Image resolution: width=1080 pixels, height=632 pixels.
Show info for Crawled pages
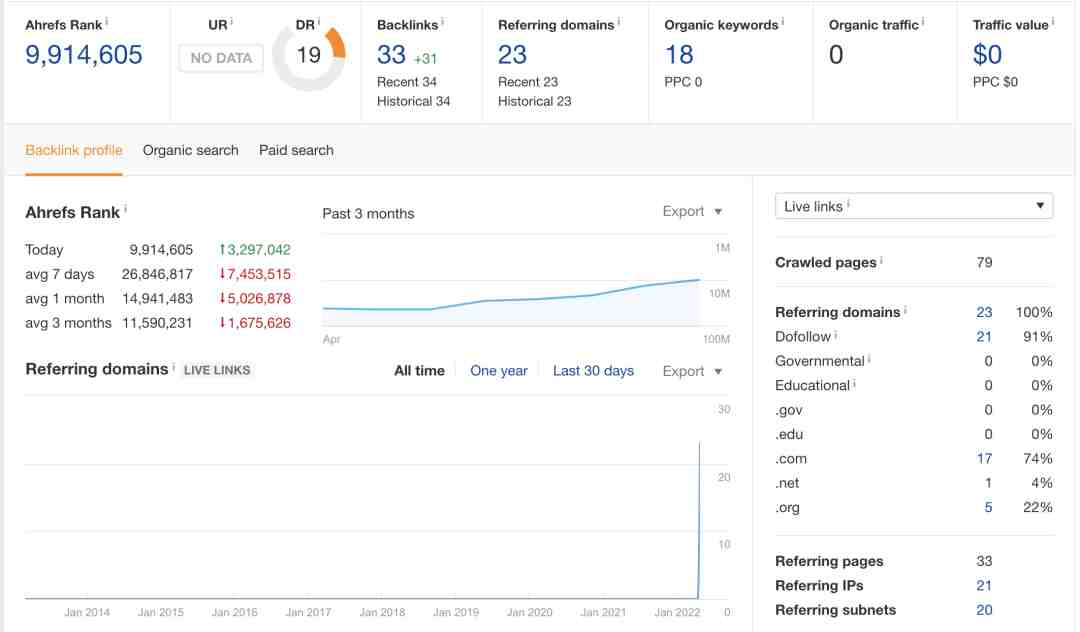(x=882, y=260)
